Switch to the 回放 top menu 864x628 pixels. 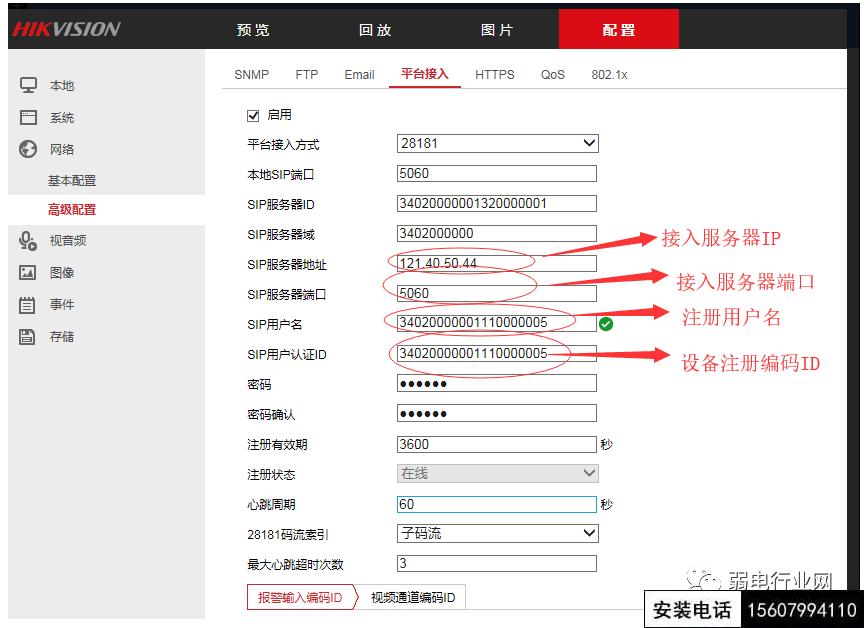(x=375, y=30)
